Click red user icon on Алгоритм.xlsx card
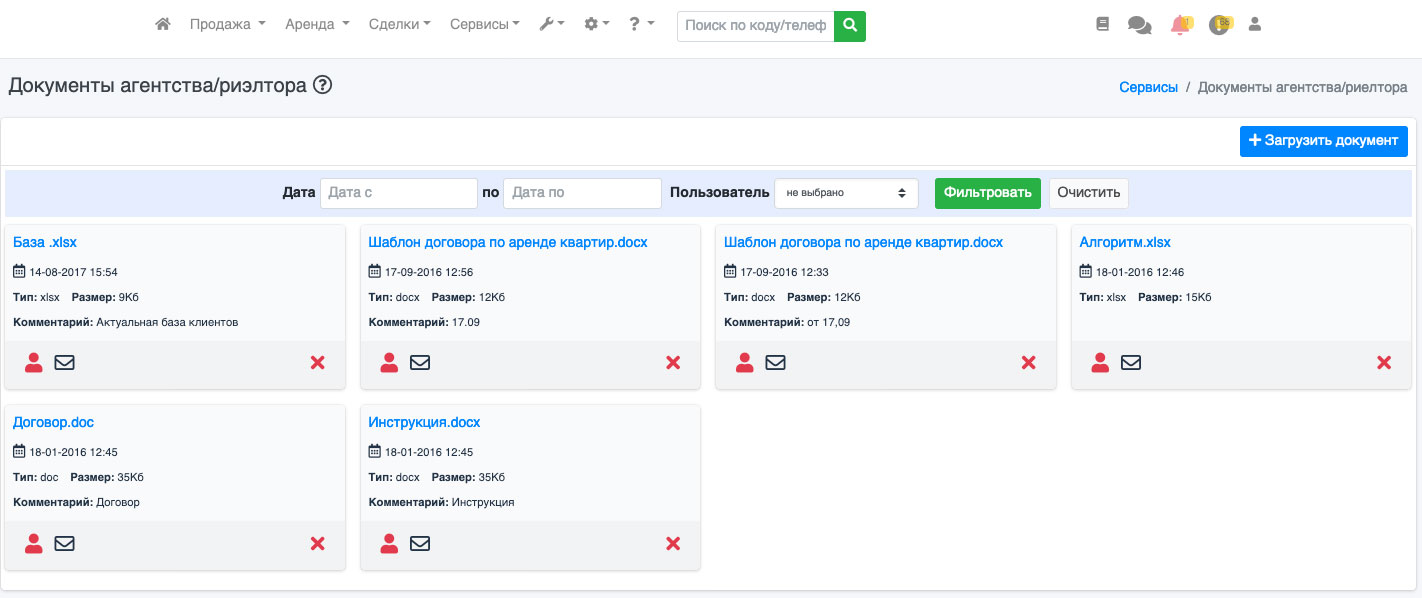This screenshot has width=1422, height=598. [x=1100, y=363]
